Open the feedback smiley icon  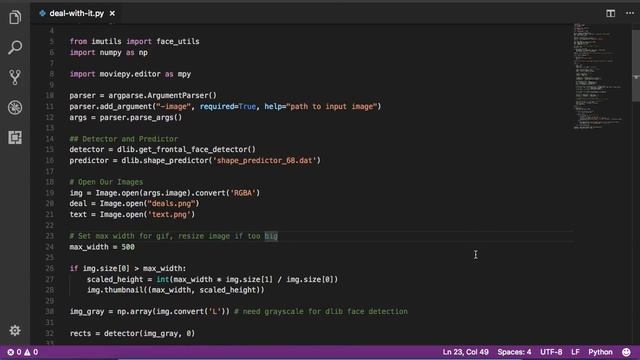pyautogui.click(x=626, y=352)
